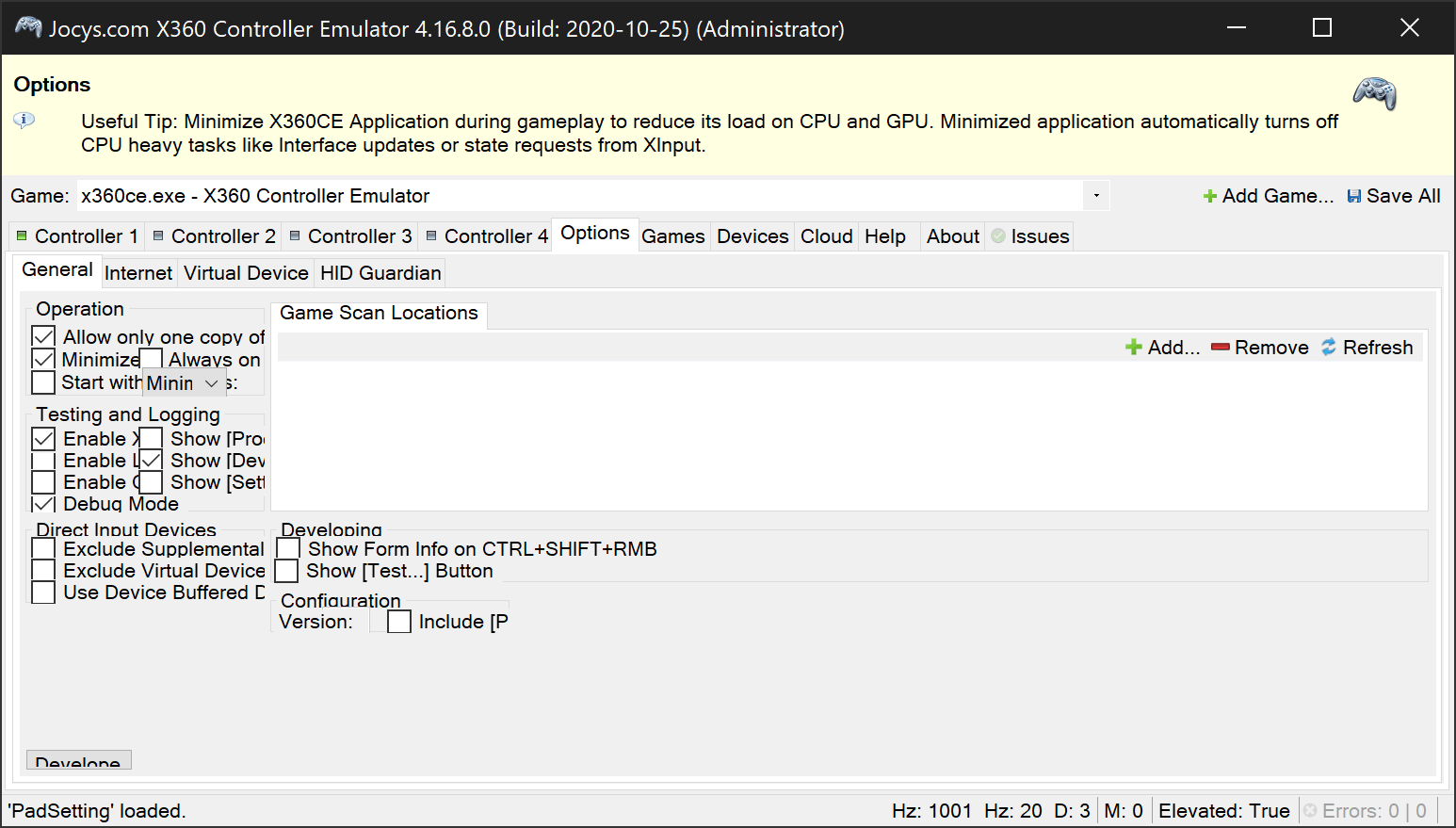Disable Debug Mode
The image size is (1456, 828).
coord(42,503)
